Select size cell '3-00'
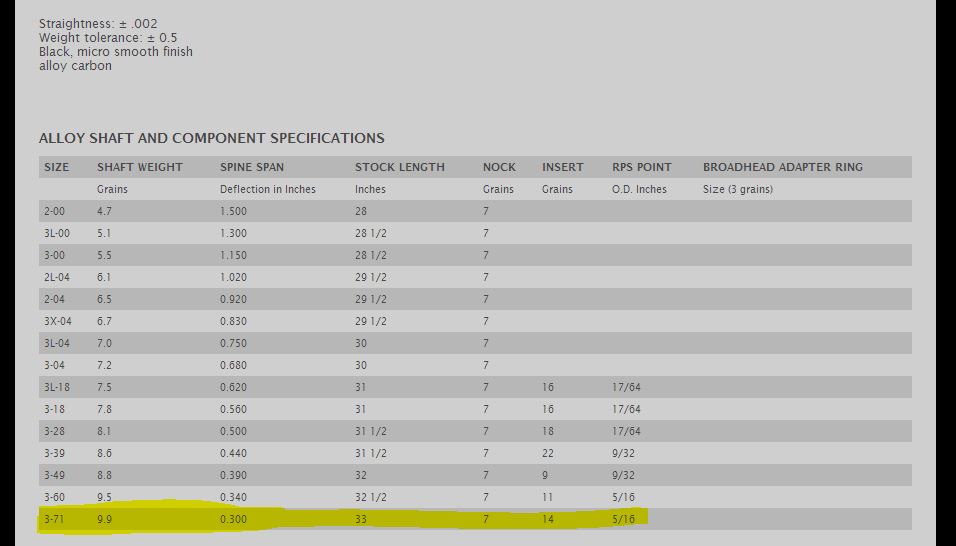 (x=54, y=255)
